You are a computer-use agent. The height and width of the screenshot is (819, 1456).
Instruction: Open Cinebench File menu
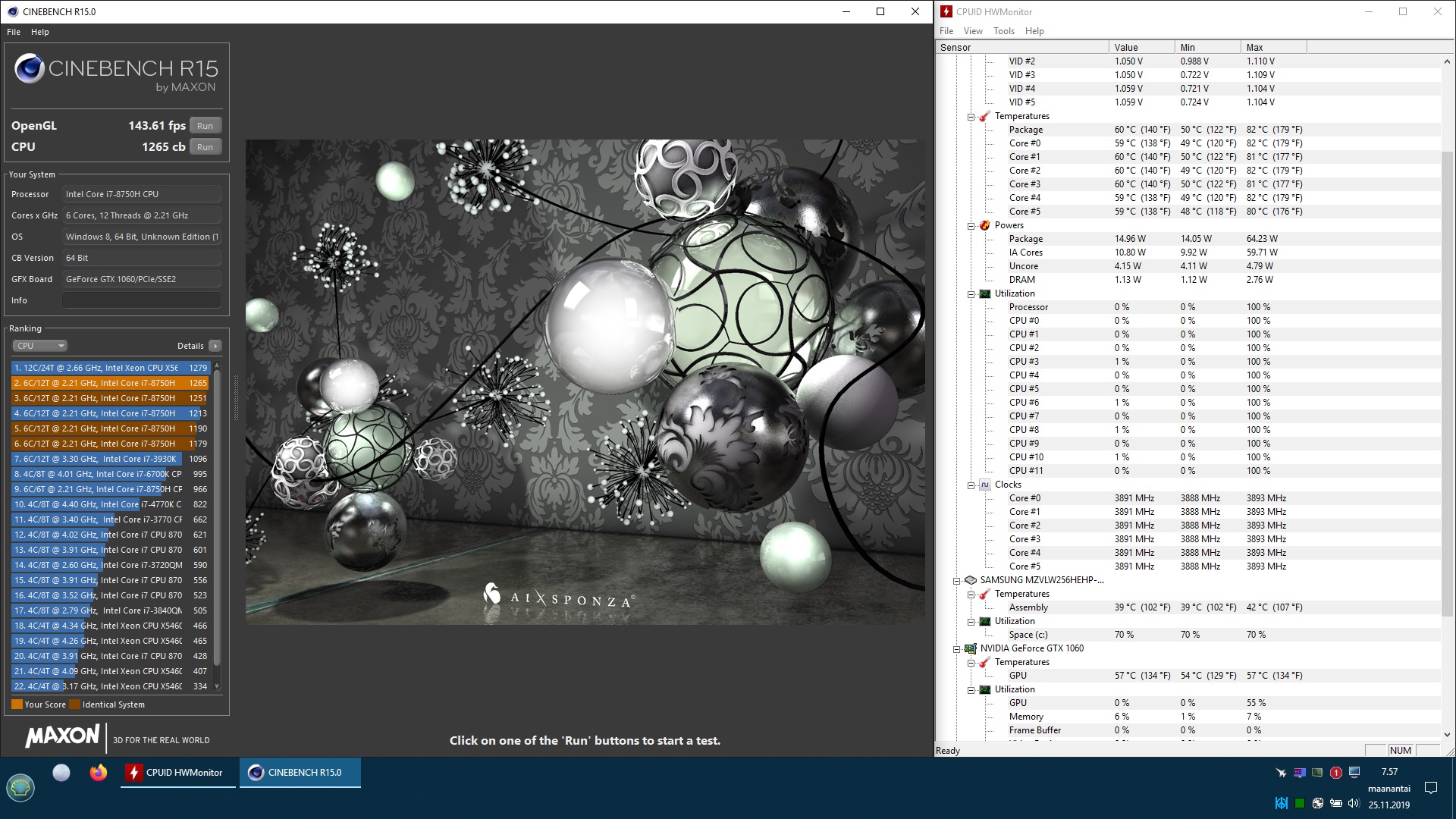point(14,32)
